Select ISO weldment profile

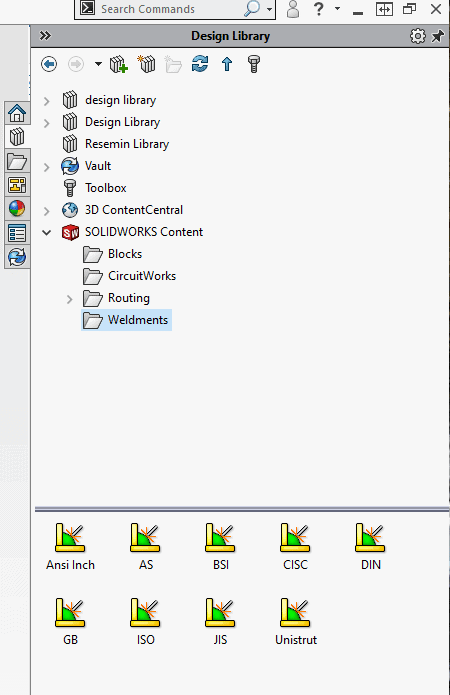145,622
